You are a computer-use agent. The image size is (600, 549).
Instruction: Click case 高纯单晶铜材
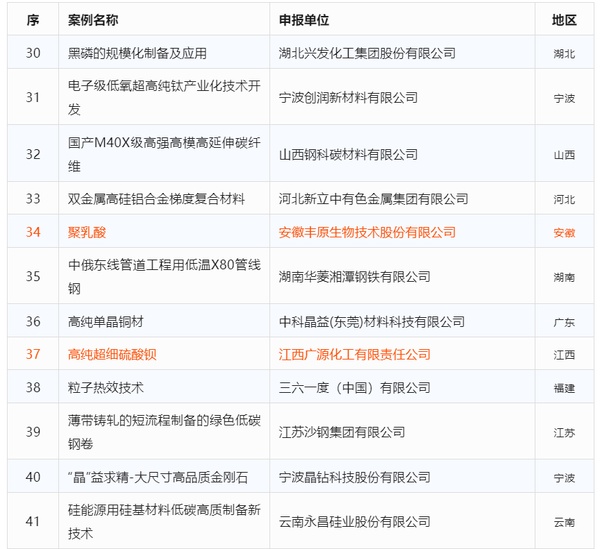pos(106,322)
